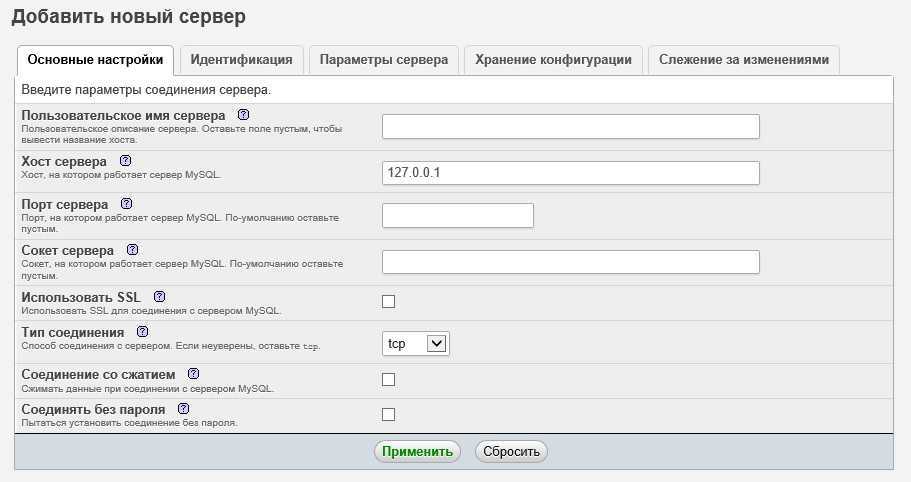Click help icon next to Пользовательское имя сервера
This screenshot has width=911, height=482.
tap(243, 115)
